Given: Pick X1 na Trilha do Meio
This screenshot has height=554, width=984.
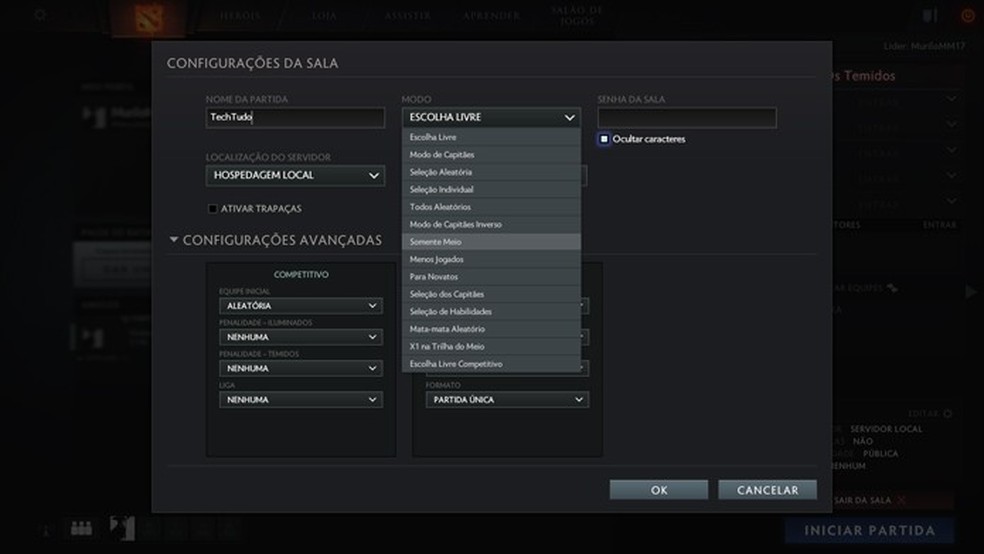Looking at the screenshot, I should coord(491,346).
